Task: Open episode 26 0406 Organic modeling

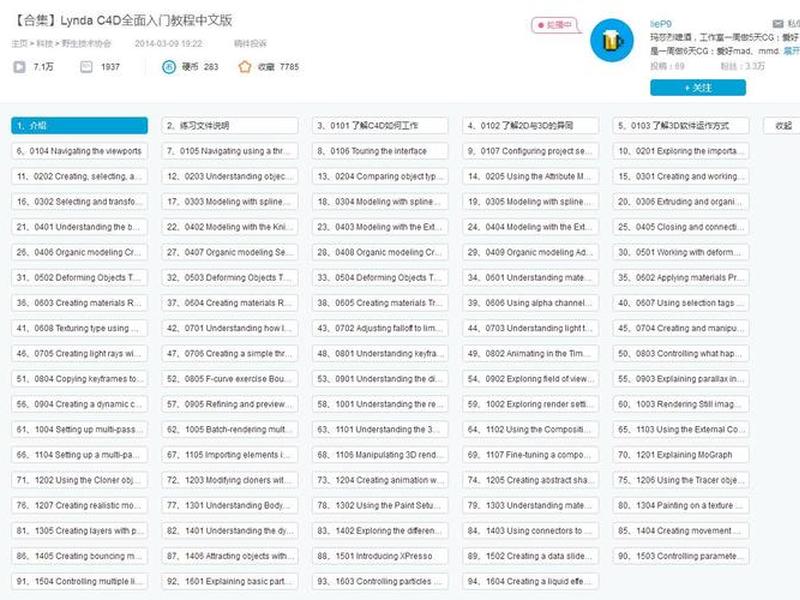Action: click(x=80, y=252)
